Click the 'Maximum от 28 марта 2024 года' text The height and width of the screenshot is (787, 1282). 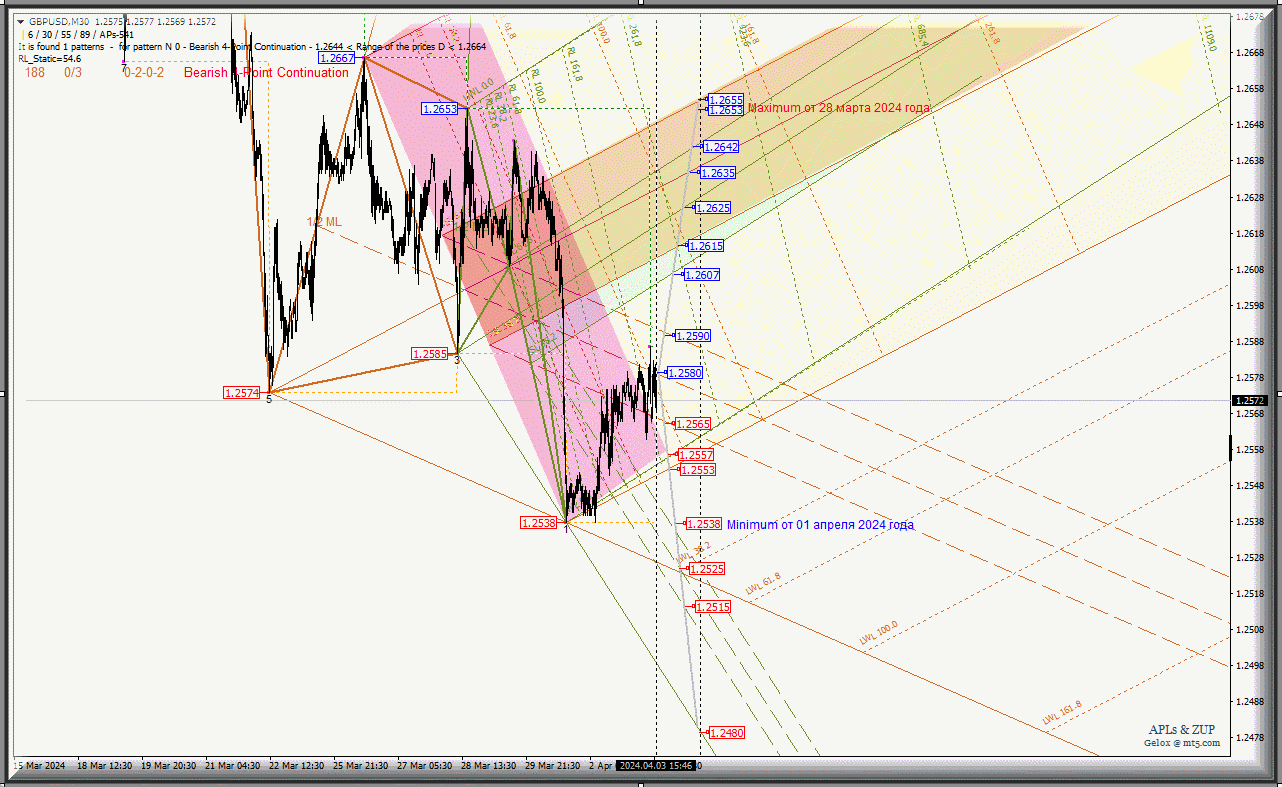pos(839,108)
